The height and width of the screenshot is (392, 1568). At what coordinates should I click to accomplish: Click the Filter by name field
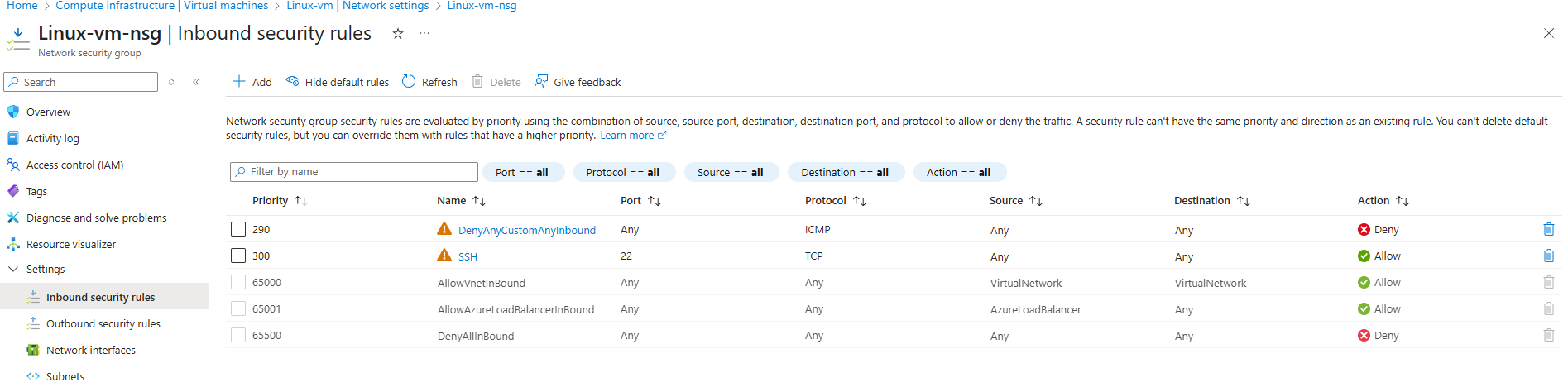[x=354, y=171]
